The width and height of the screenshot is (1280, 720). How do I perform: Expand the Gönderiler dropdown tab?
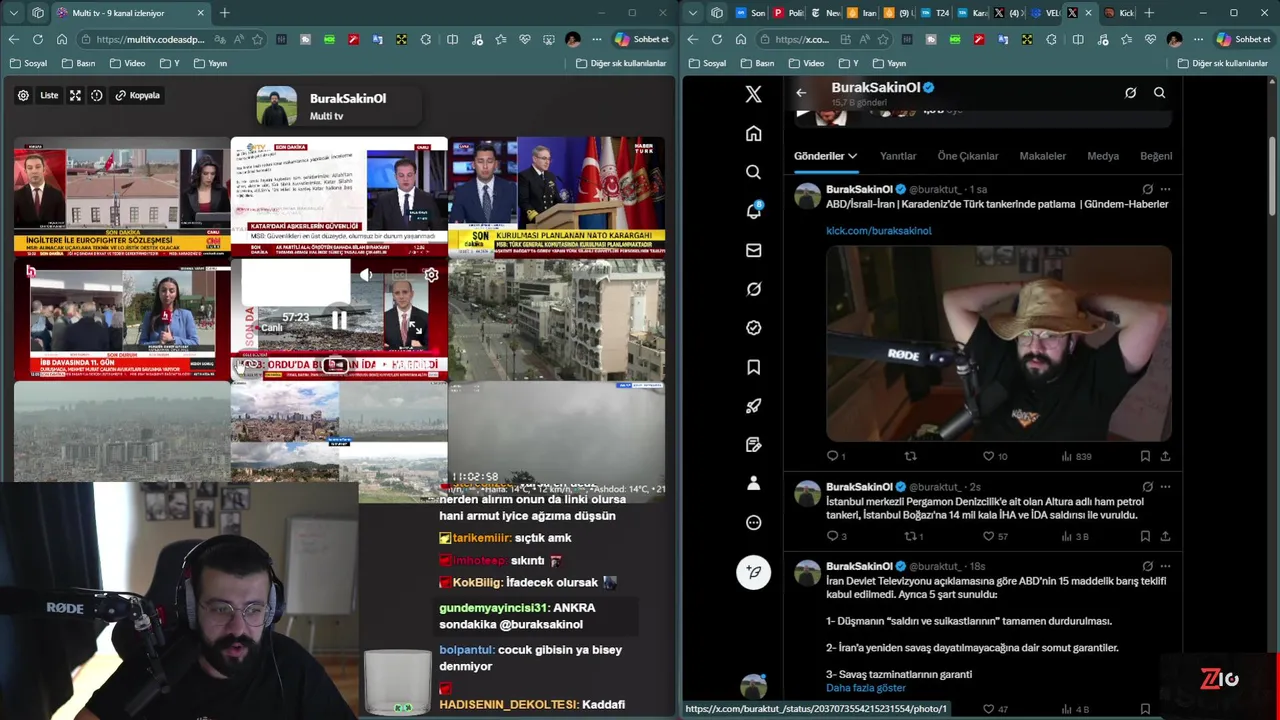pyautogui.click(x=825, y=156)
